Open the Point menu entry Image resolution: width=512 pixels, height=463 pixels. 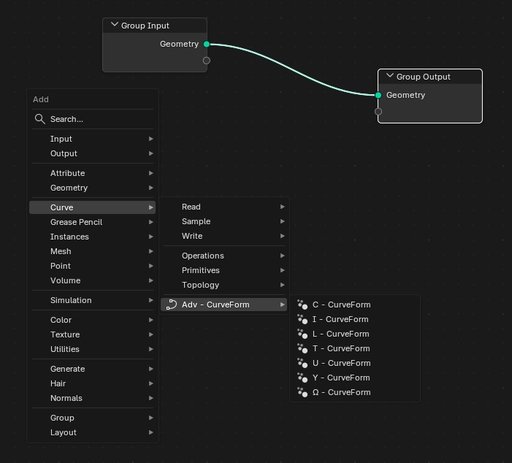click(92, 266)
